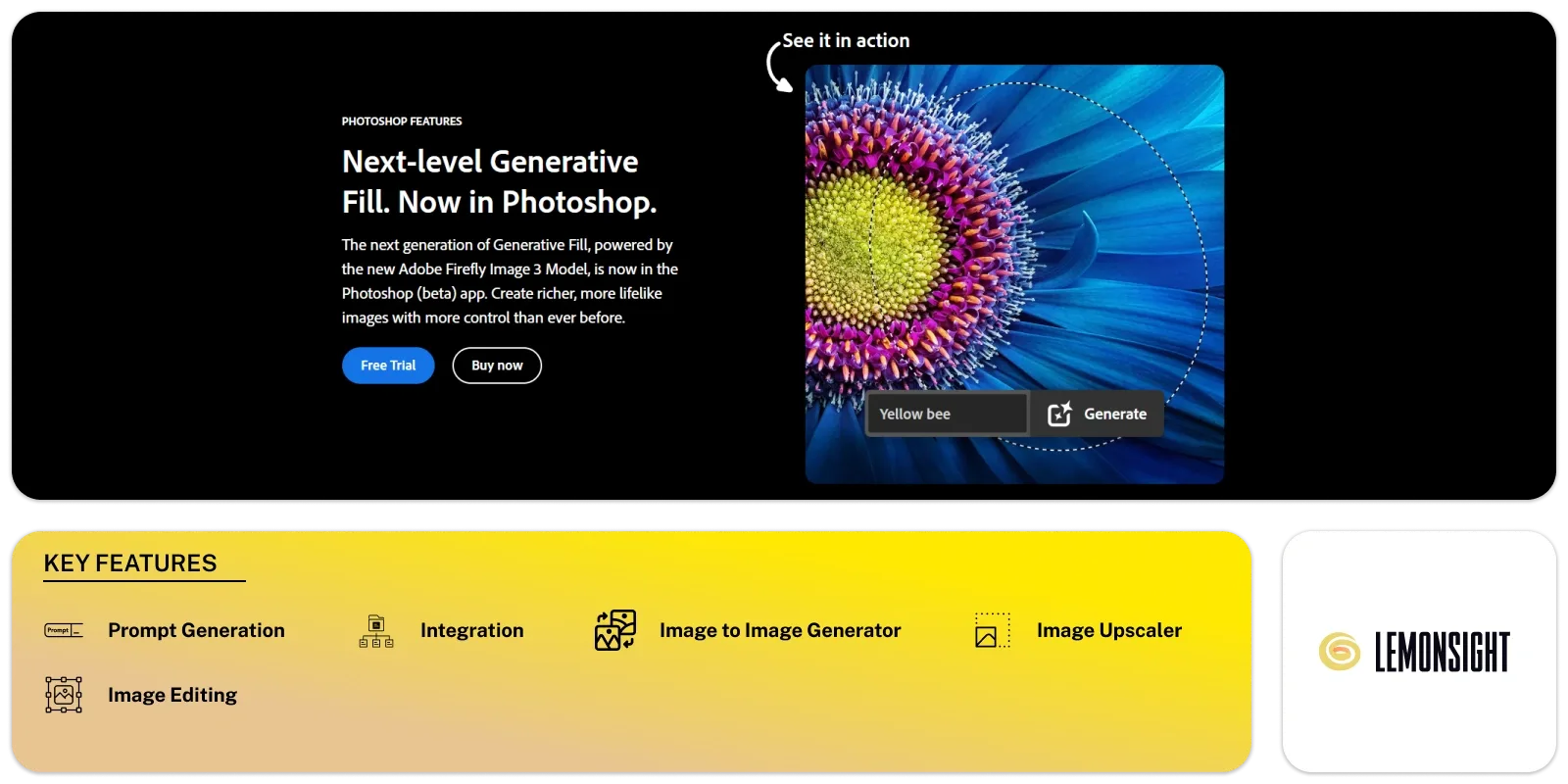Click the Buy now button

[497, 366]
